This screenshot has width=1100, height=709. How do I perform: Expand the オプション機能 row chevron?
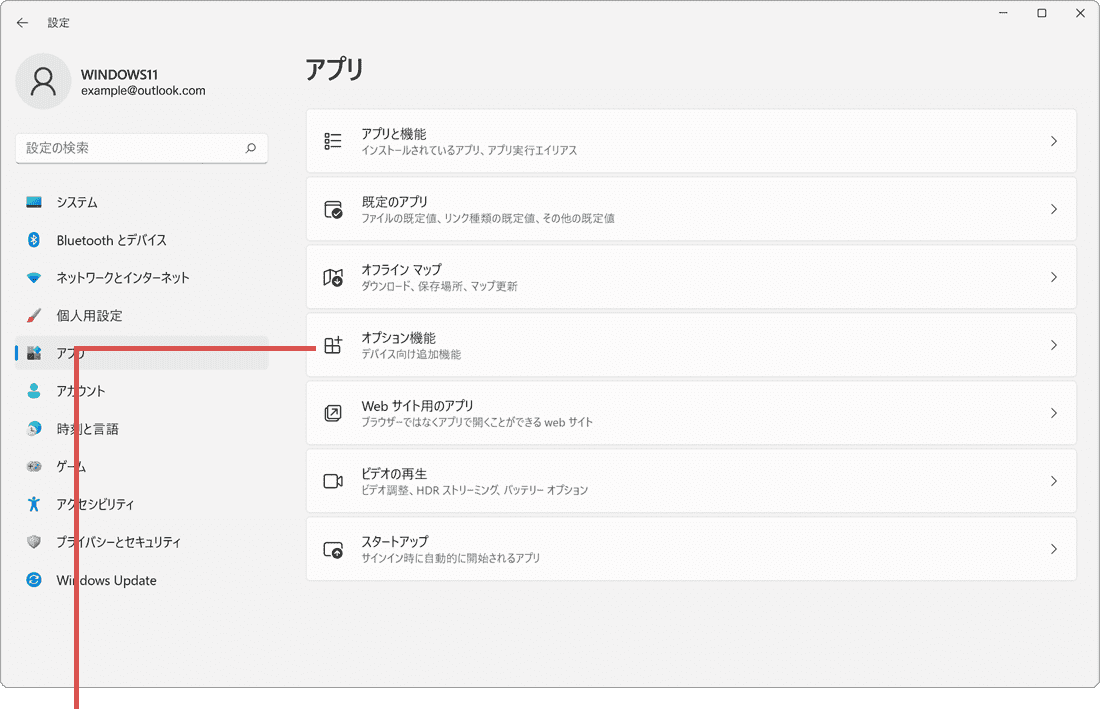coord(1054,345)
